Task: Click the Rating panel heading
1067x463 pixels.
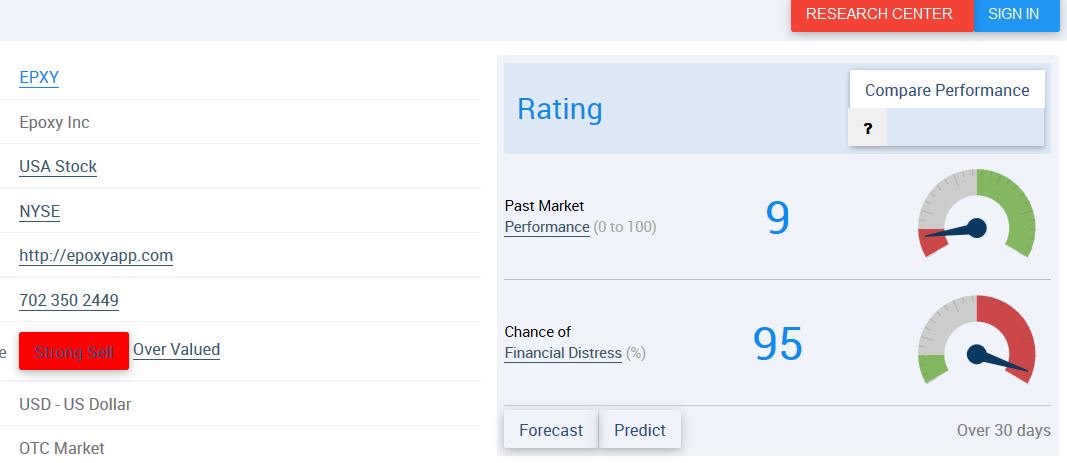Action: [x=560, y=108]
